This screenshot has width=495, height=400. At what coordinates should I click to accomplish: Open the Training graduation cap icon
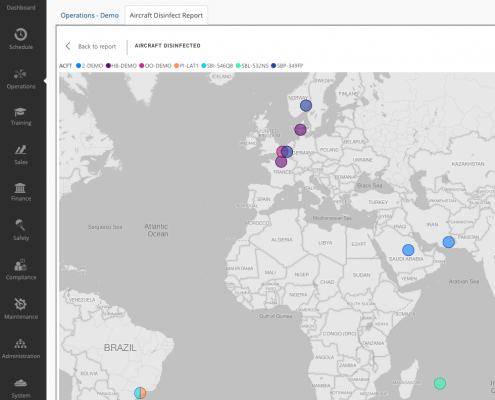(x=20, y=112)
